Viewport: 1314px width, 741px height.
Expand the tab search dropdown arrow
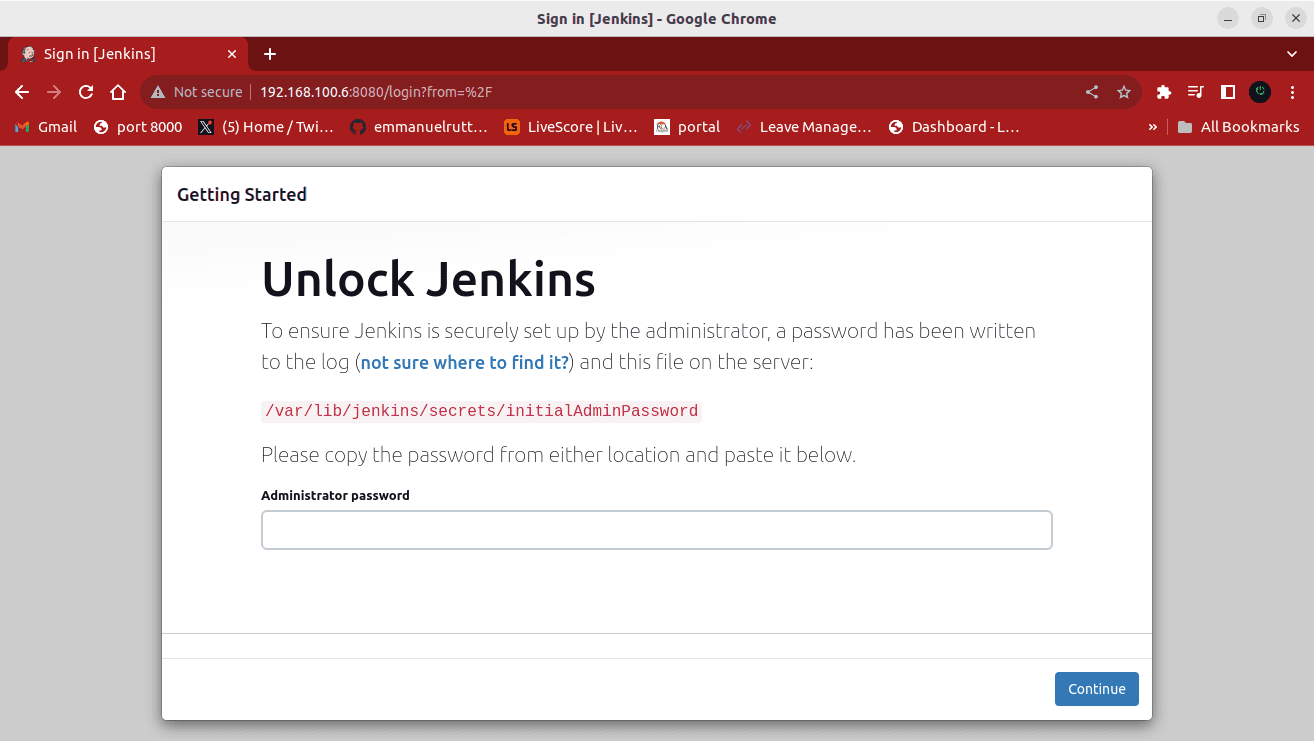(x=1291, y=54)
